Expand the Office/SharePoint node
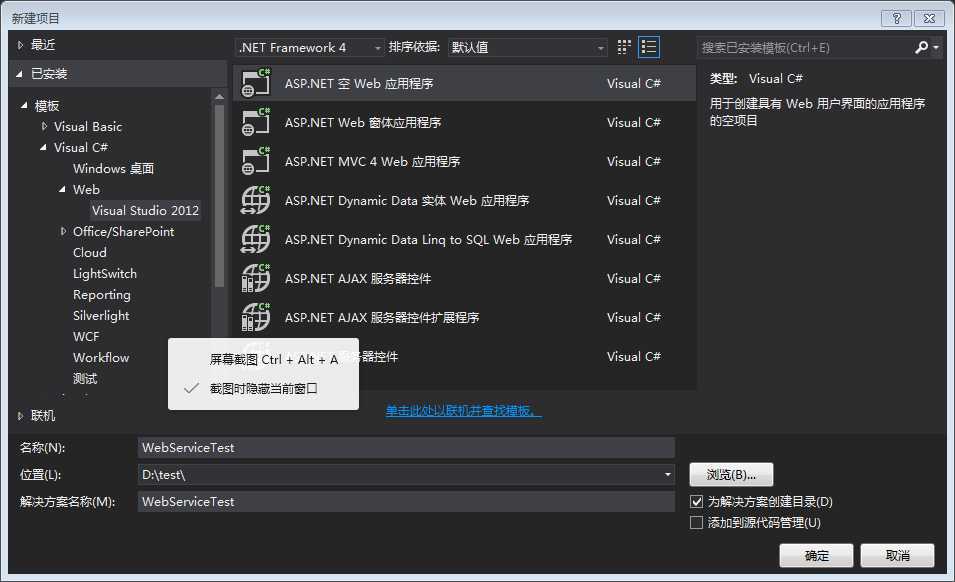Viewport: 955px width, 582px height. [x=63, y=231]
